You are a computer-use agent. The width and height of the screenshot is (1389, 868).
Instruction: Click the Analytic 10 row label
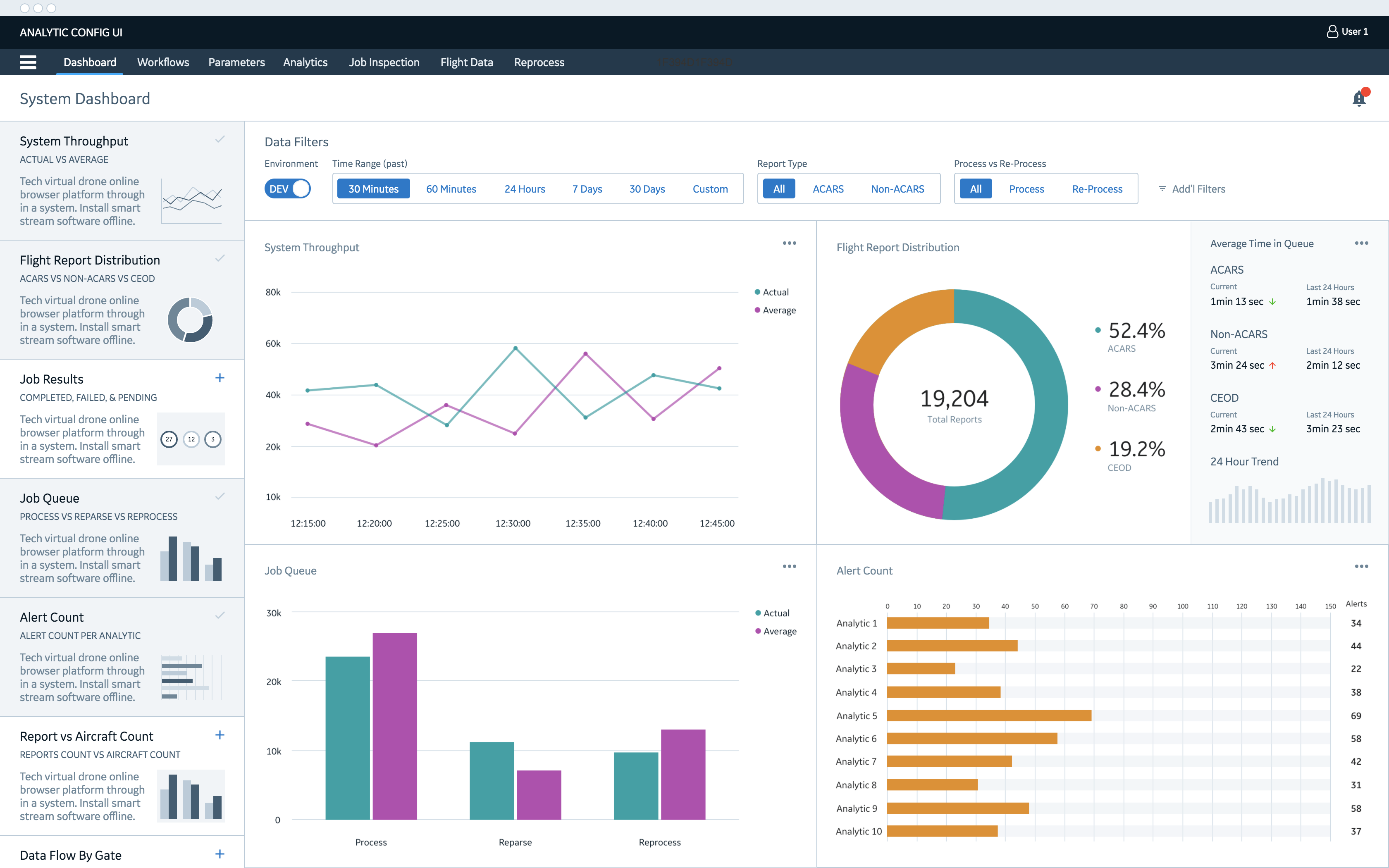[859, 831]
